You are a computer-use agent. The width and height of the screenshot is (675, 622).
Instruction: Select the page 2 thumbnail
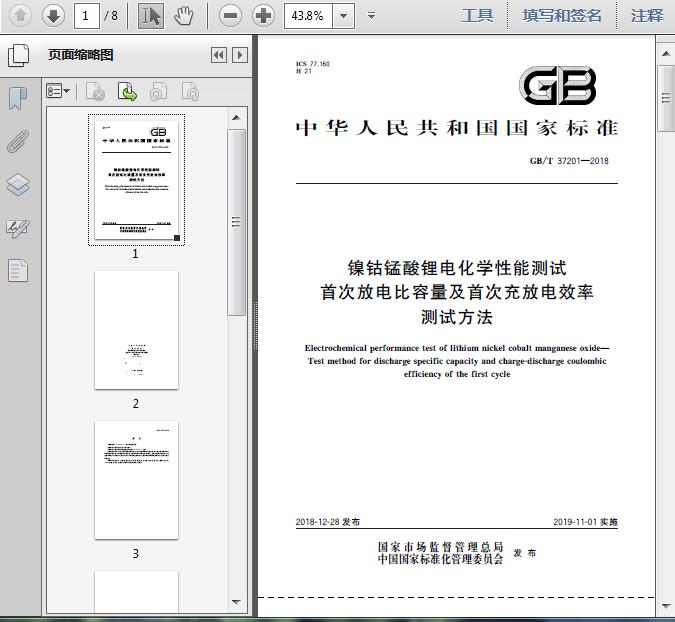point(136,330)
